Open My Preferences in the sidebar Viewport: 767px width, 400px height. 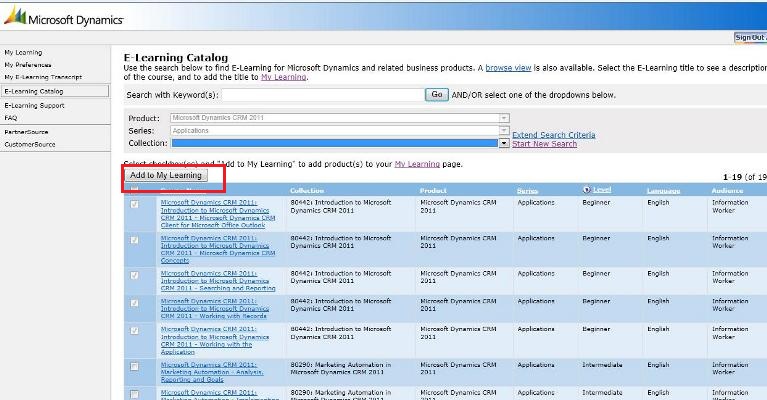(x=28, y=65)
